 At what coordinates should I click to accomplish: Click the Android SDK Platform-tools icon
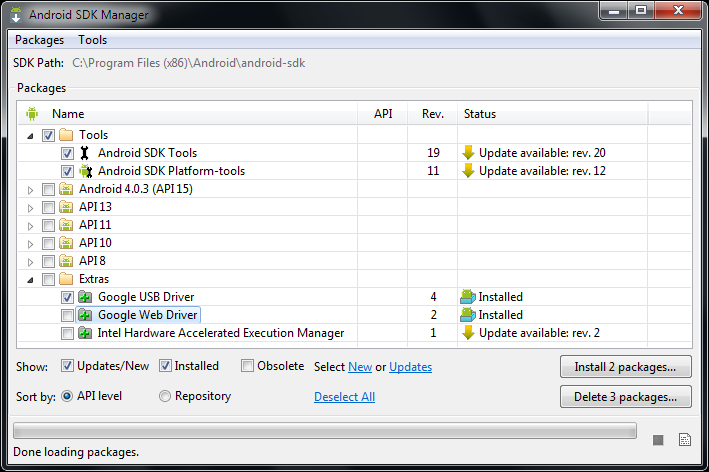[x=85, y=171]
